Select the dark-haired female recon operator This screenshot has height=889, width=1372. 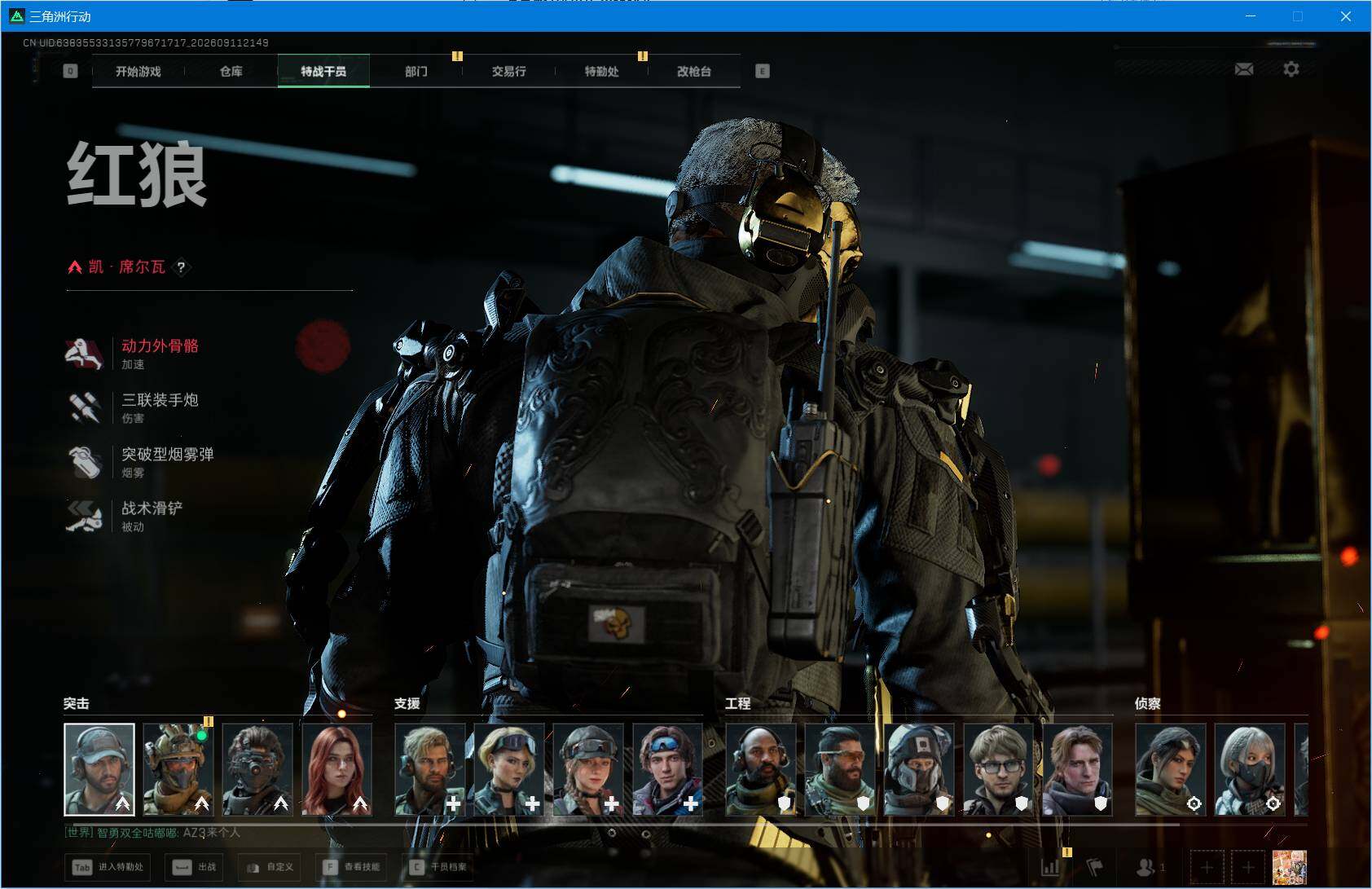pos(1171,769)
